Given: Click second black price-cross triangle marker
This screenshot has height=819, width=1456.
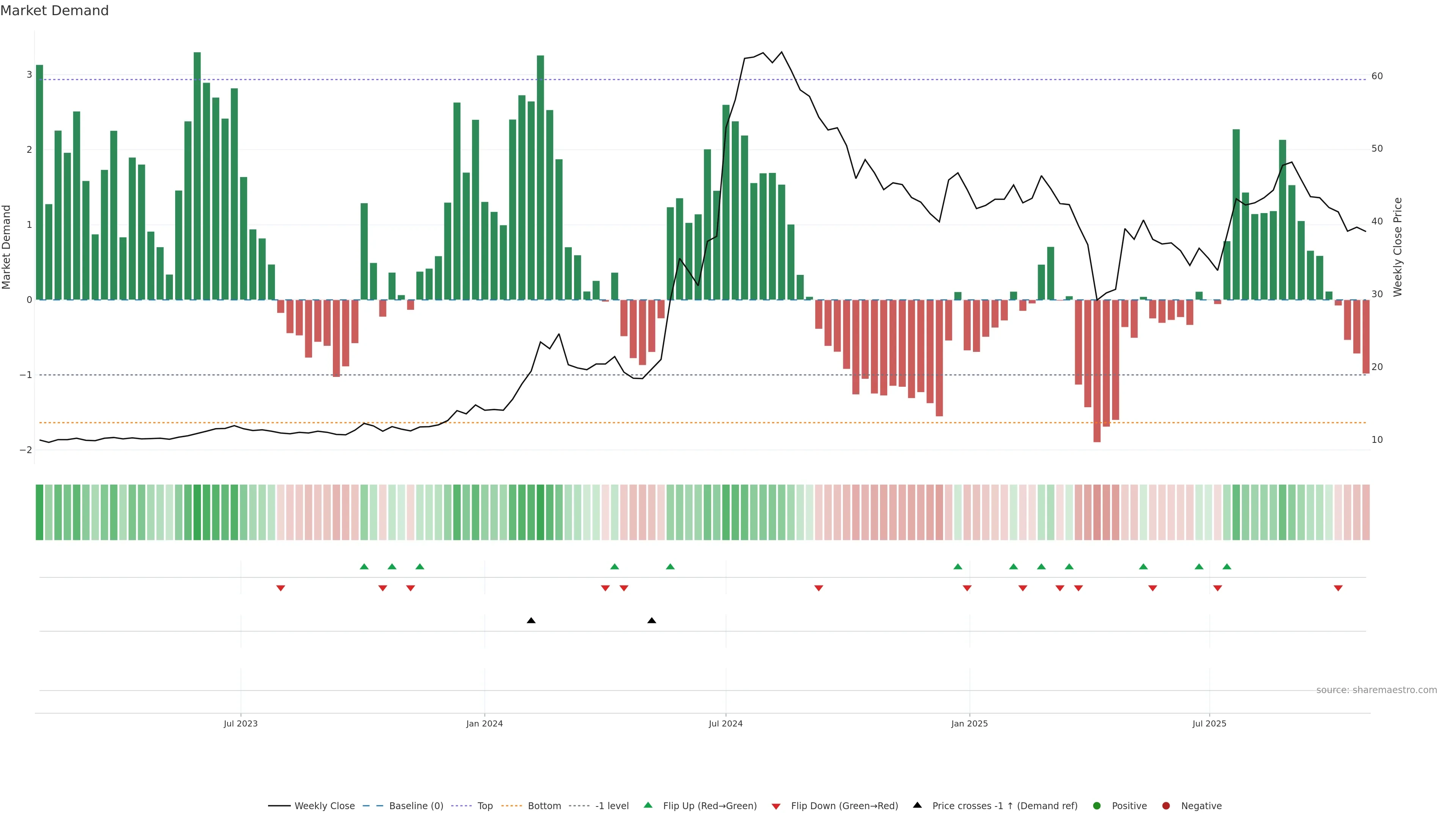Looking at the screenshot, I should coord(652,621).
